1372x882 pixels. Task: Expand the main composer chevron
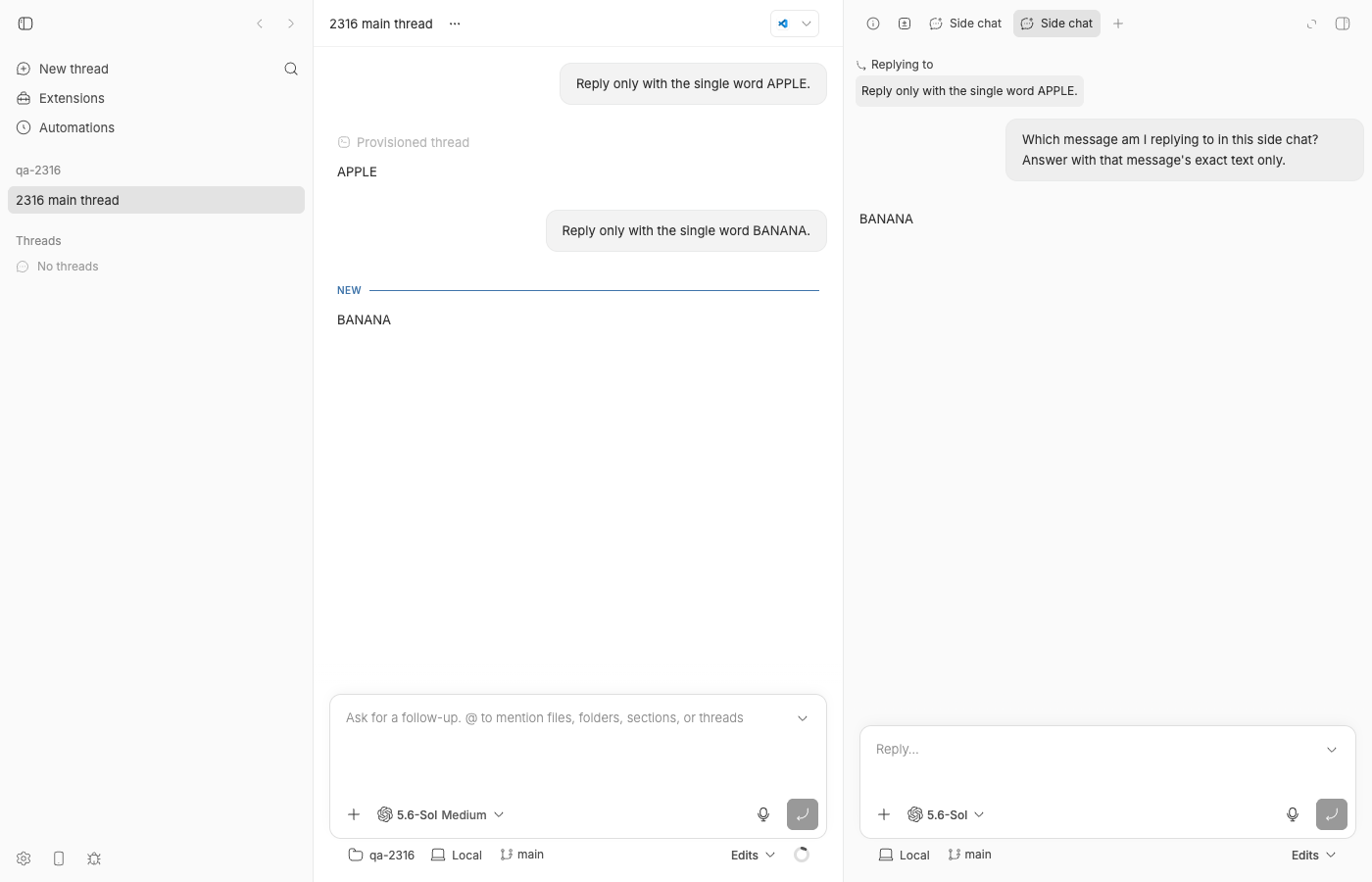click(x=803, y=718)
